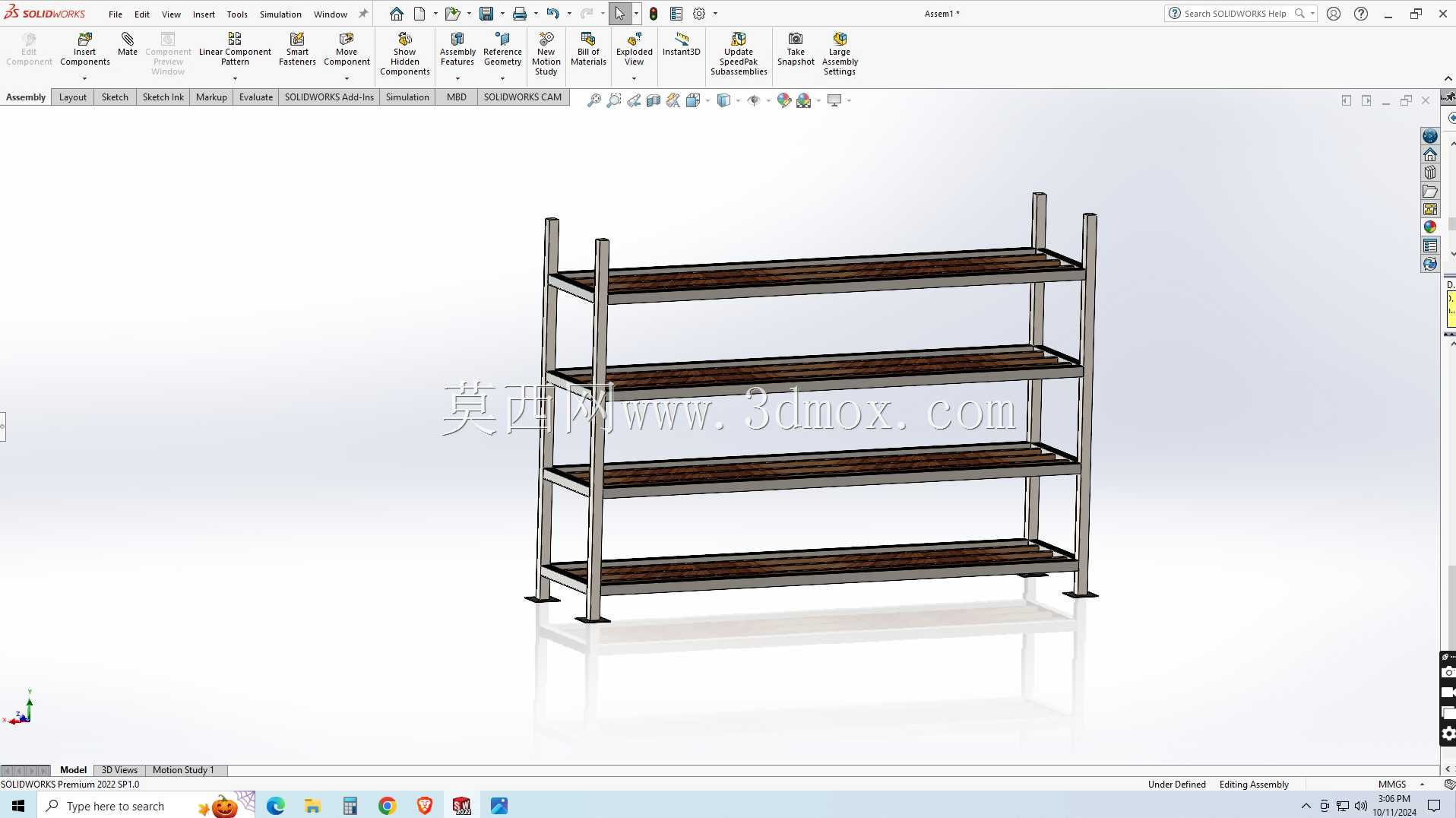Expand Apply Scene dropdown arrow

(x=818, y=100)
